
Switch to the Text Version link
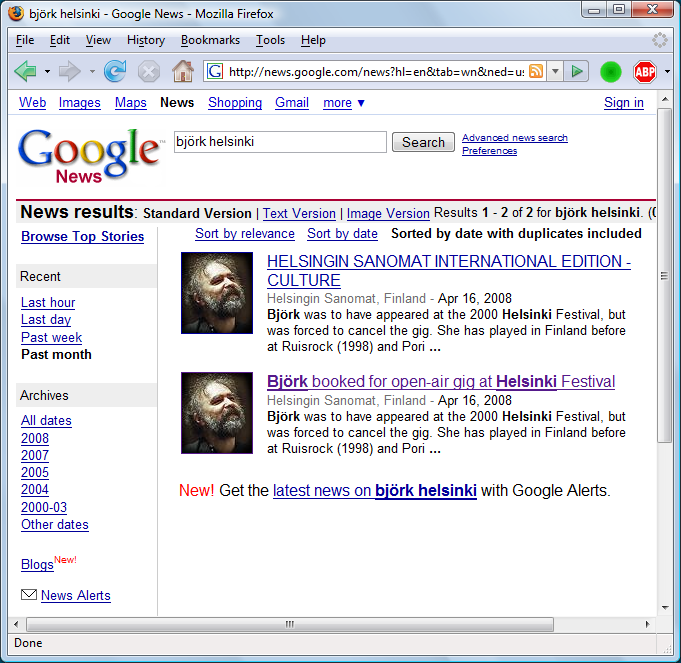(299, 213)
